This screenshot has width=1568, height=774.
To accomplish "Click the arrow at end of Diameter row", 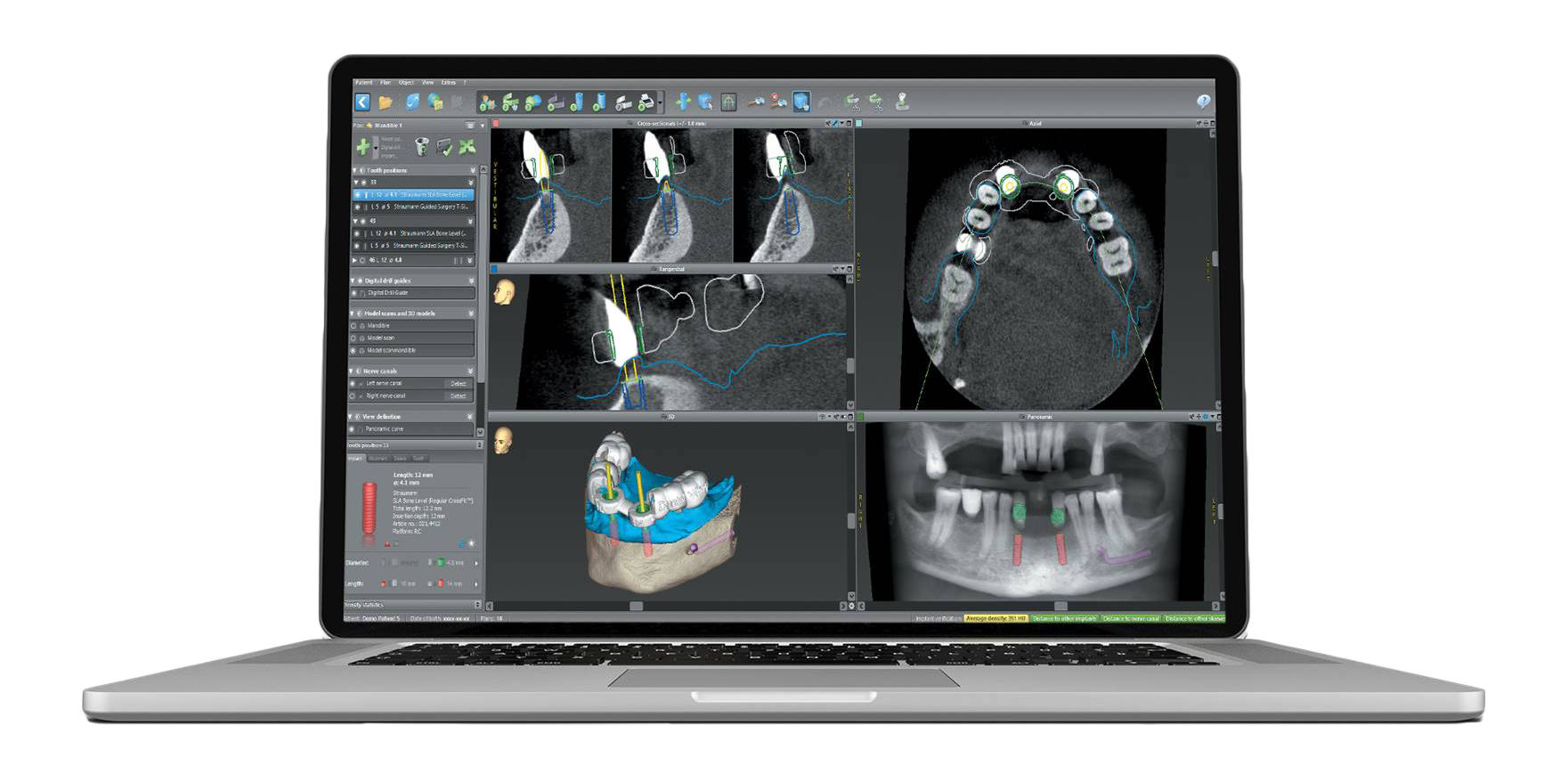I will [x=476, y=564].
